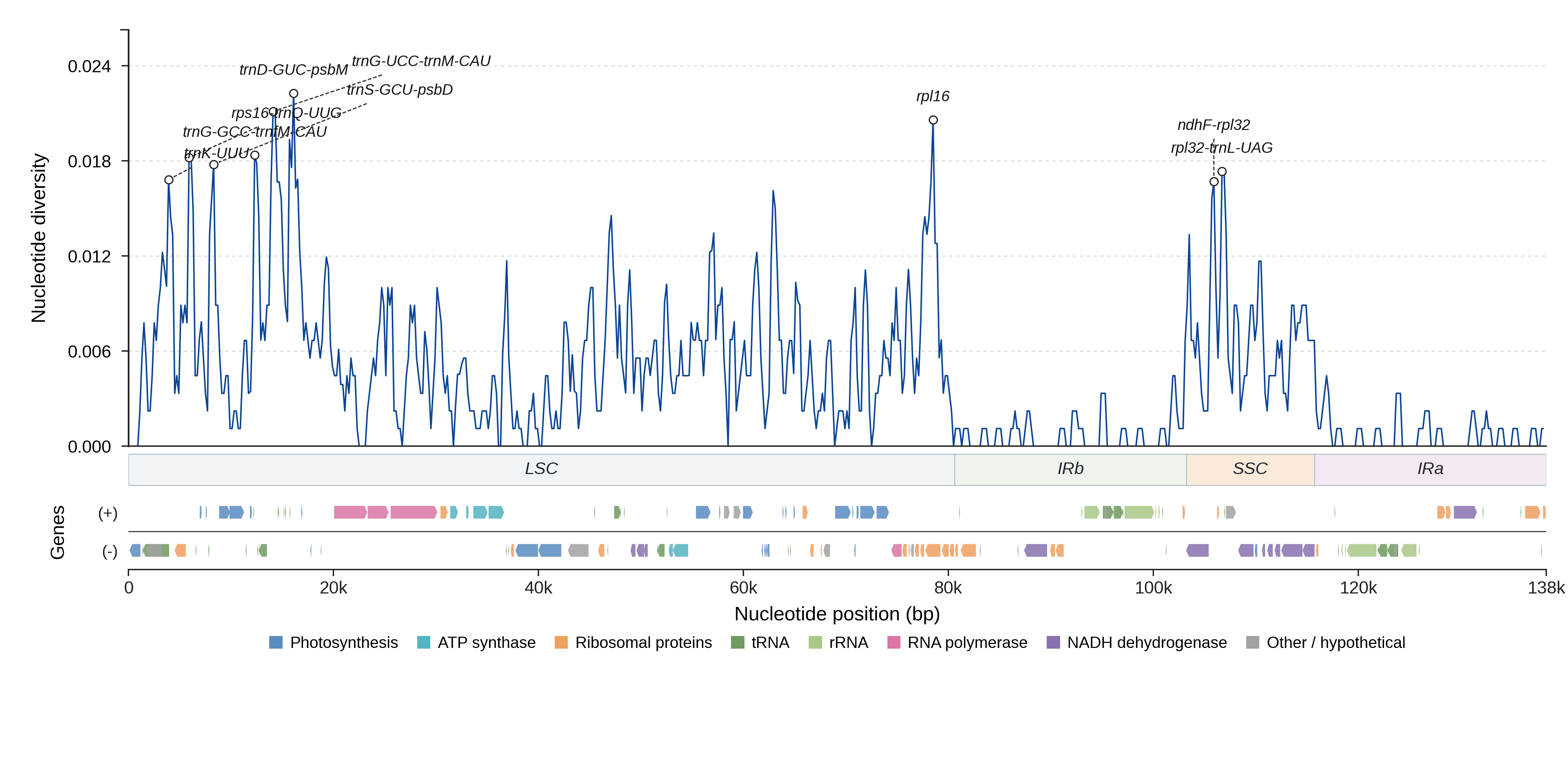Viewport: 1568px width, 763px height.
Task: Click the rpl16 annotation label
Action: [x=932, y=96]
